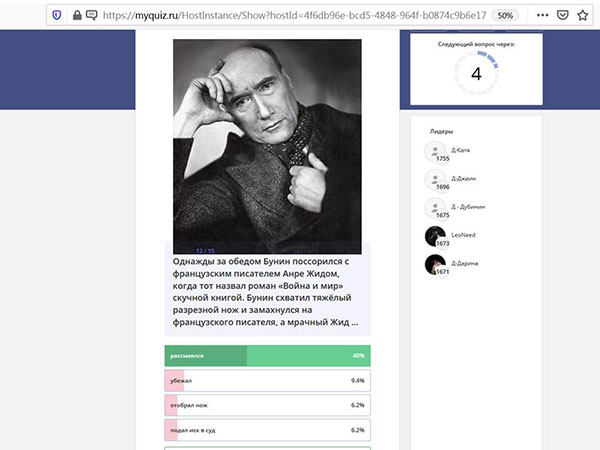Click the site permissions icon in the address bar
The image size is (600, 450).
(91, 15)
